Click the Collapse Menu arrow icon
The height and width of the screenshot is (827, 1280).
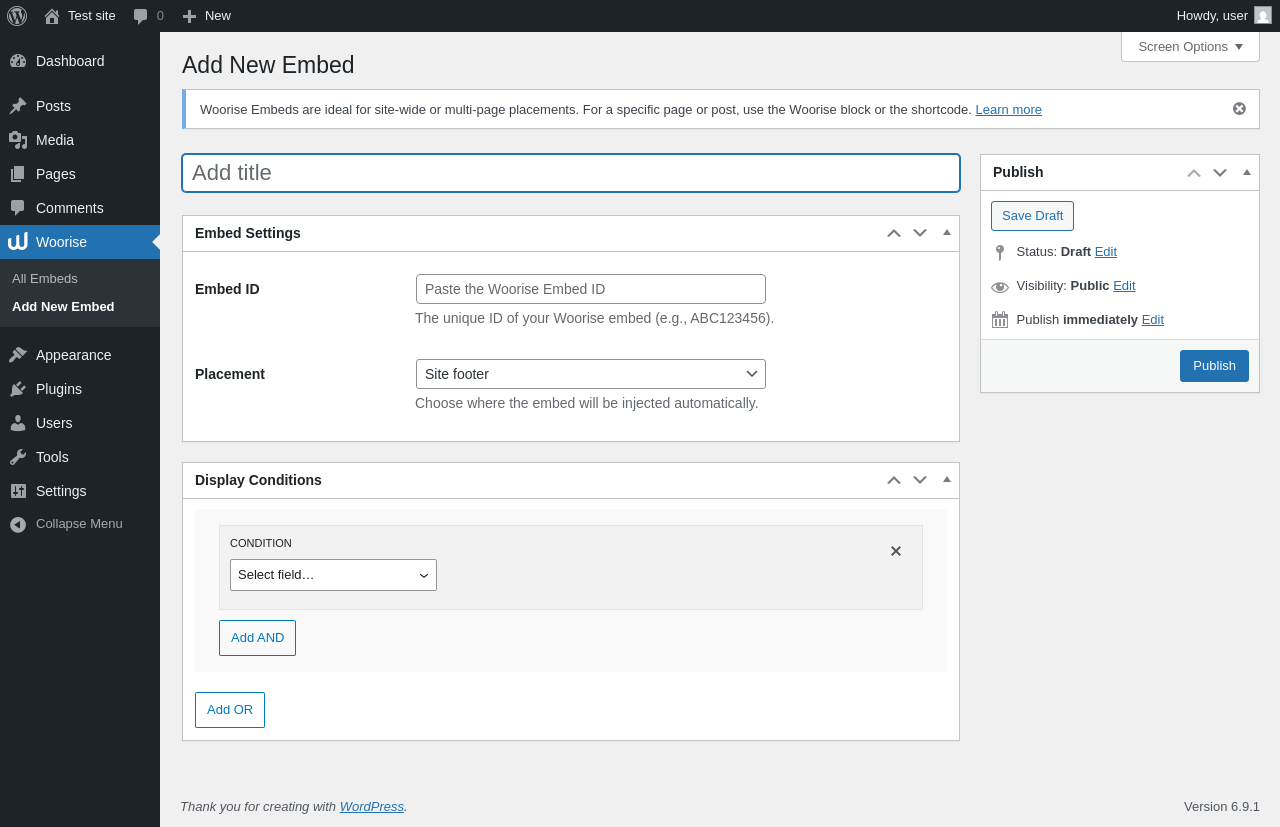[18, 524]
